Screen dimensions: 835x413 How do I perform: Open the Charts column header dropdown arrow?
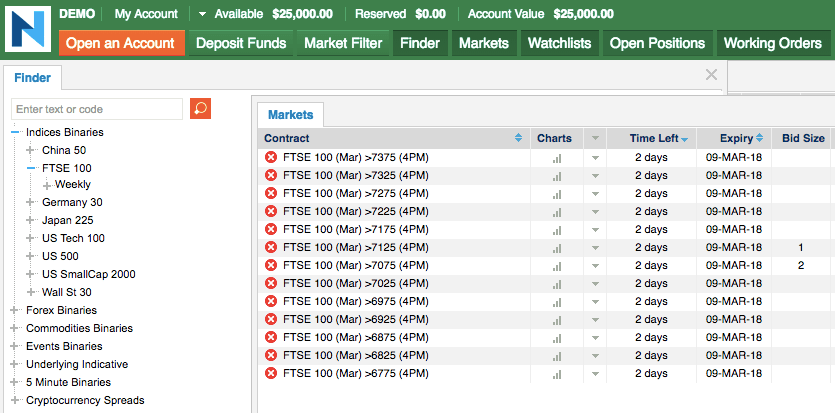coord(595,138)
